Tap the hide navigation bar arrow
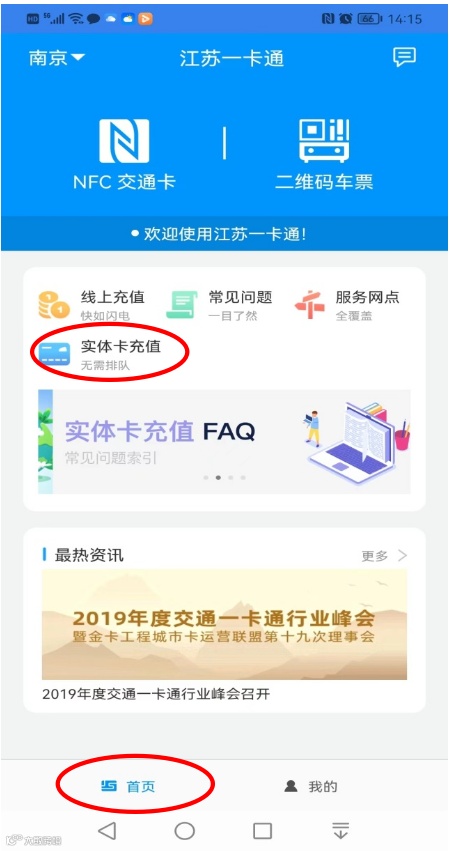 340,830
